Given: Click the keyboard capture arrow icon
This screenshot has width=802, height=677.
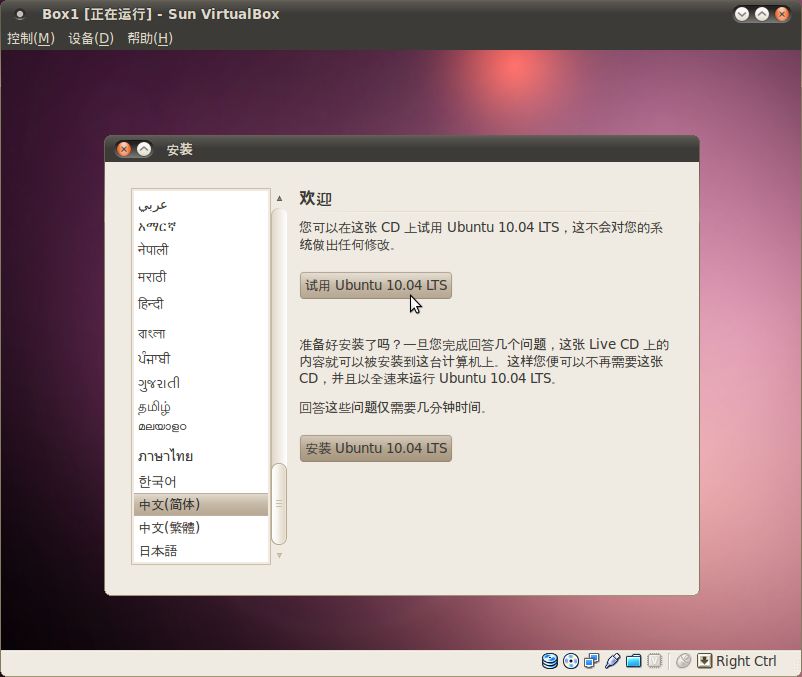Looking at the screenshot, I should point(704,661).
